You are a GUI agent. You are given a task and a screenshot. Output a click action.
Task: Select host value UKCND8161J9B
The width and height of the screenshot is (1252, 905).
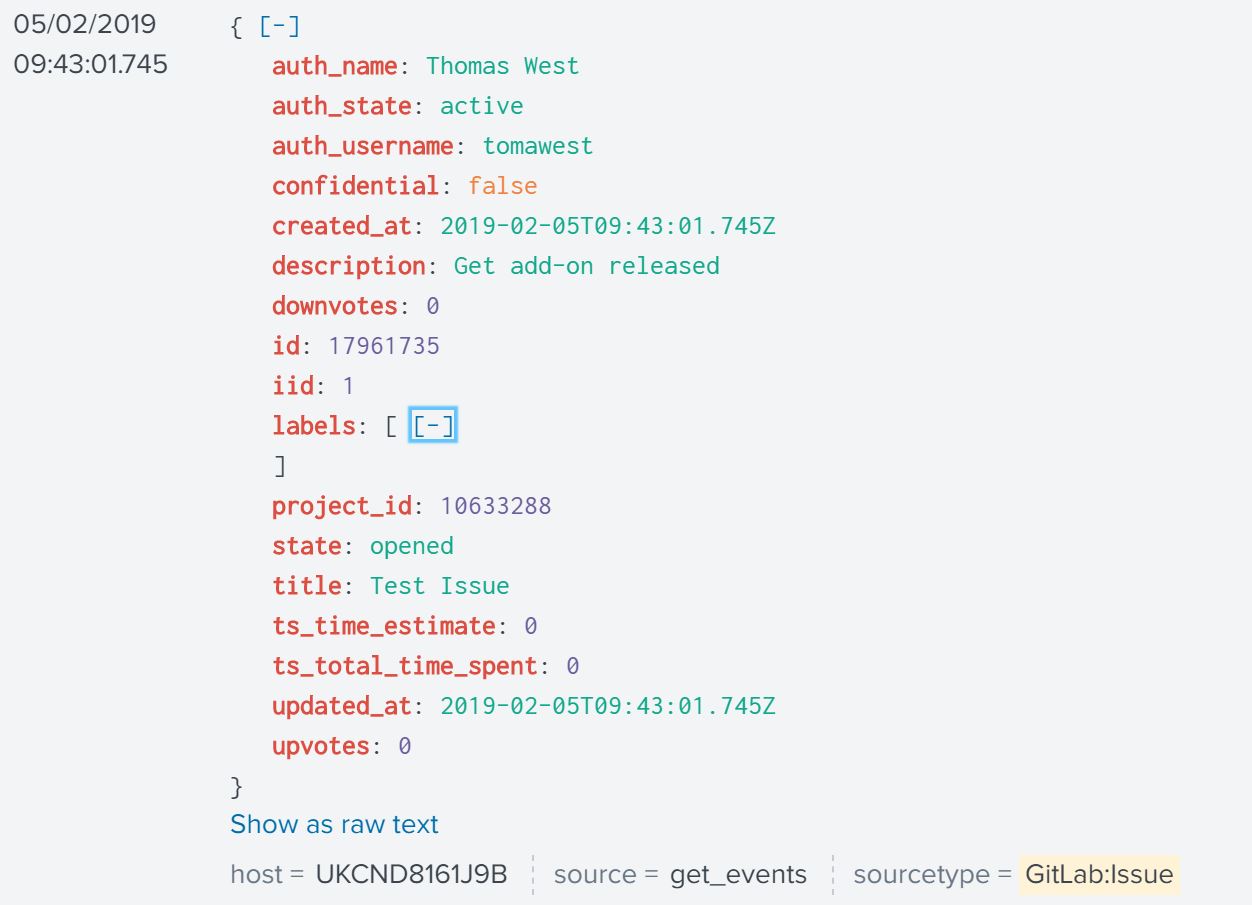(411, 875)
